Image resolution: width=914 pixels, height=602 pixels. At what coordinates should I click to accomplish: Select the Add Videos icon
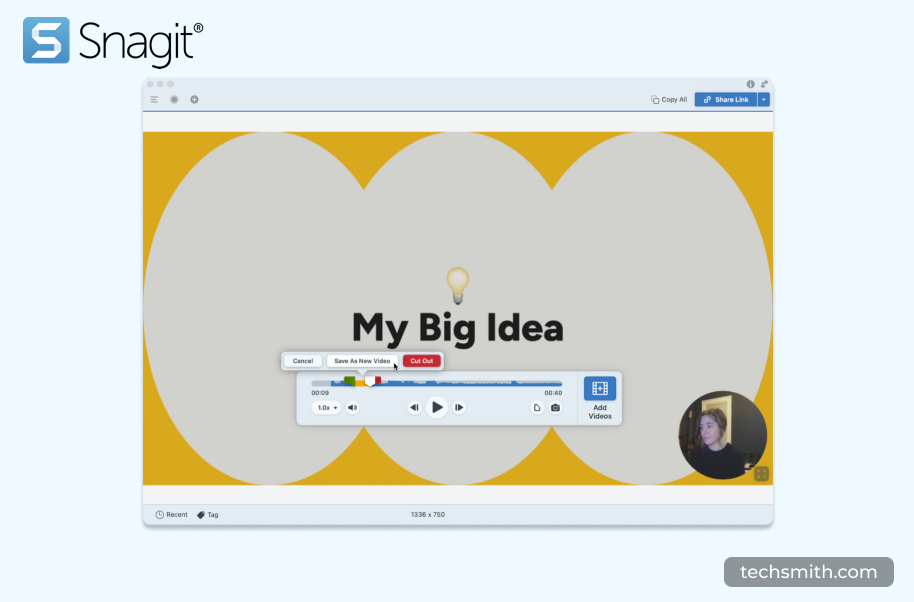pos(599,390)
